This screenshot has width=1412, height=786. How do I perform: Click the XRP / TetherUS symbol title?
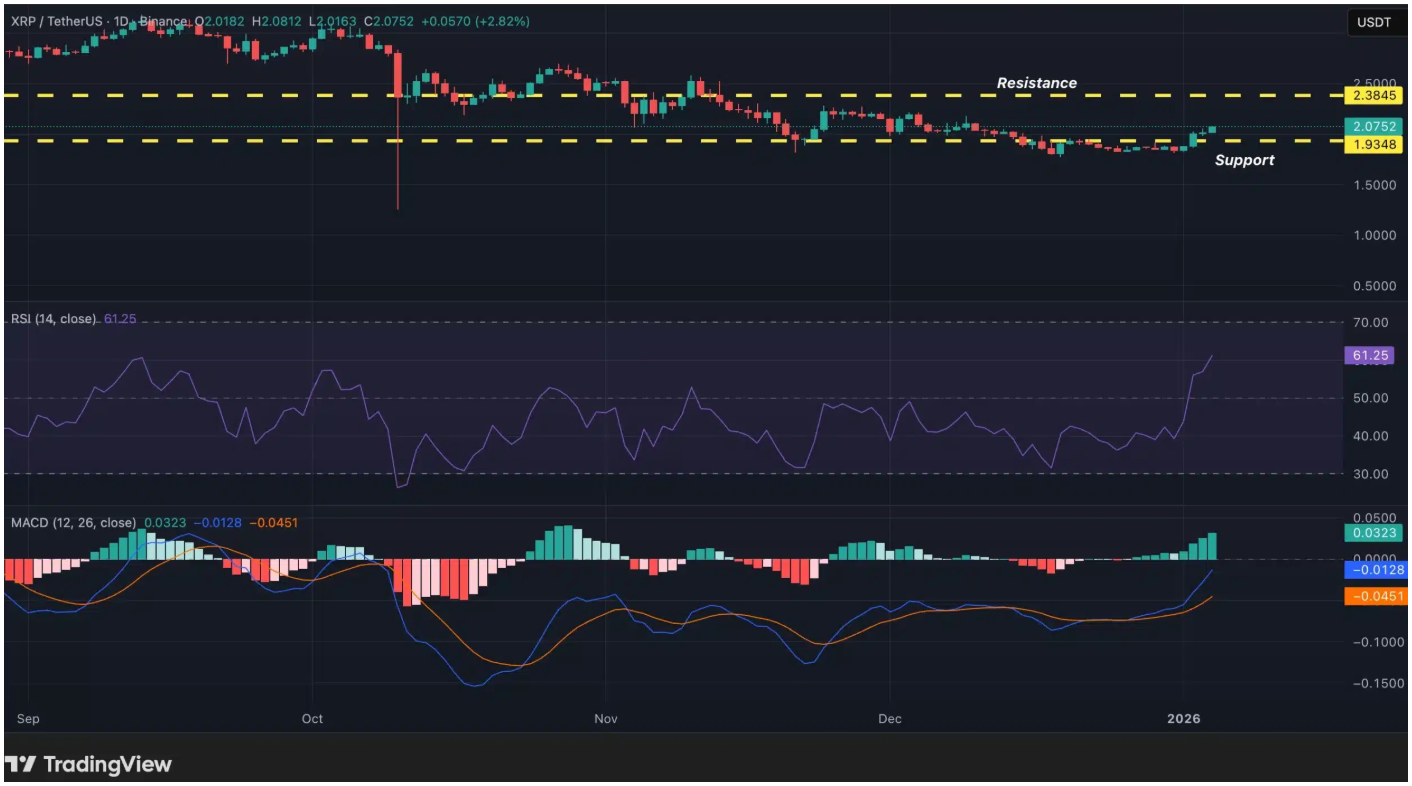point(55,21)
